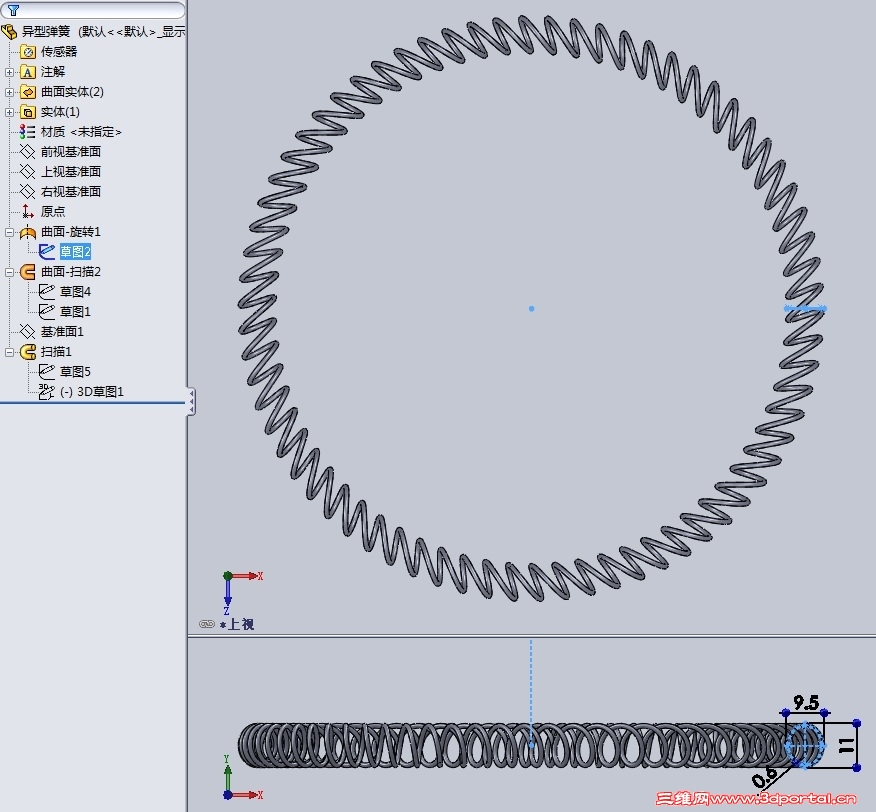Select the 右视基准面 label
The image size is (876, 812).
(70, 192)
